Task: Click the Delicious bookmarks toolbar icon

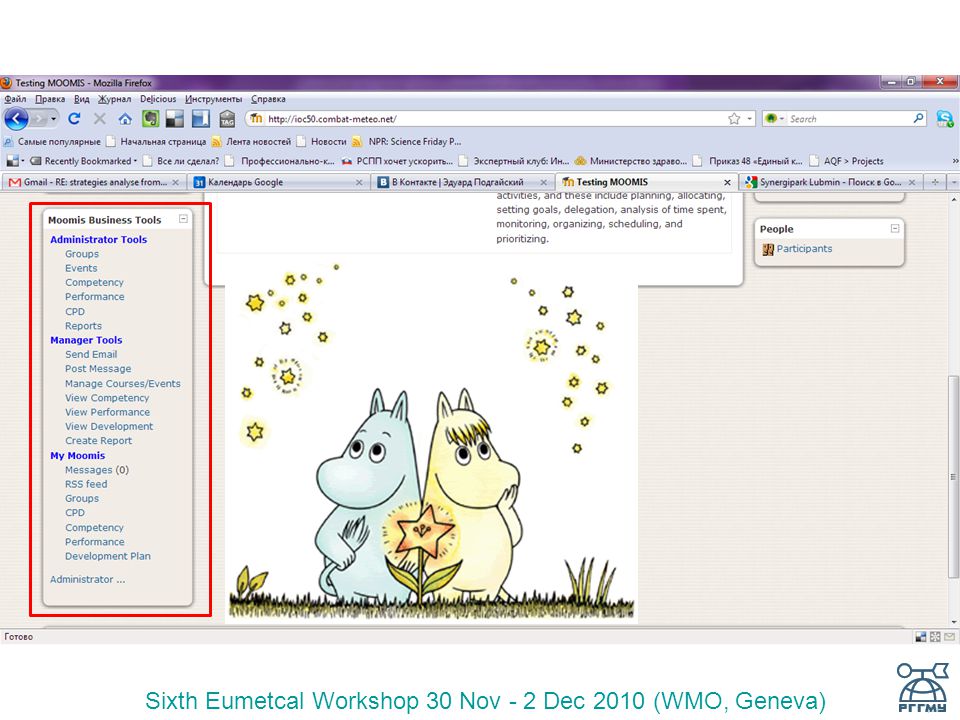Action: [175, 119]
